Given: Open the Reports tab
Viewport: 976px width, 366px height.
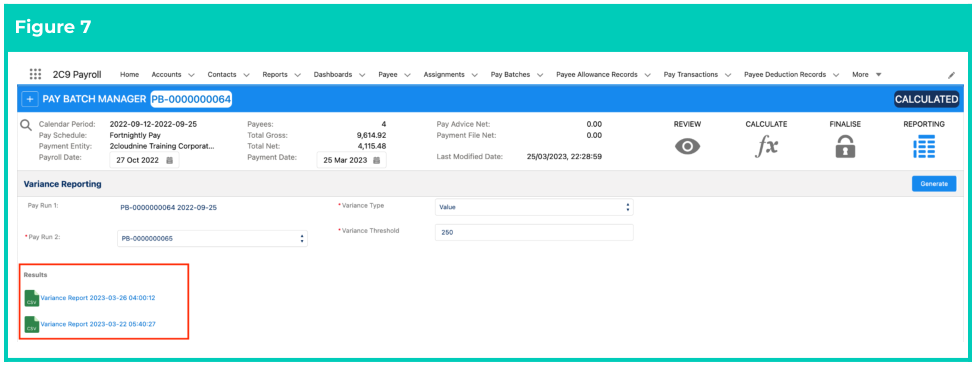Looking at the screenshot, I should point(274,74).
